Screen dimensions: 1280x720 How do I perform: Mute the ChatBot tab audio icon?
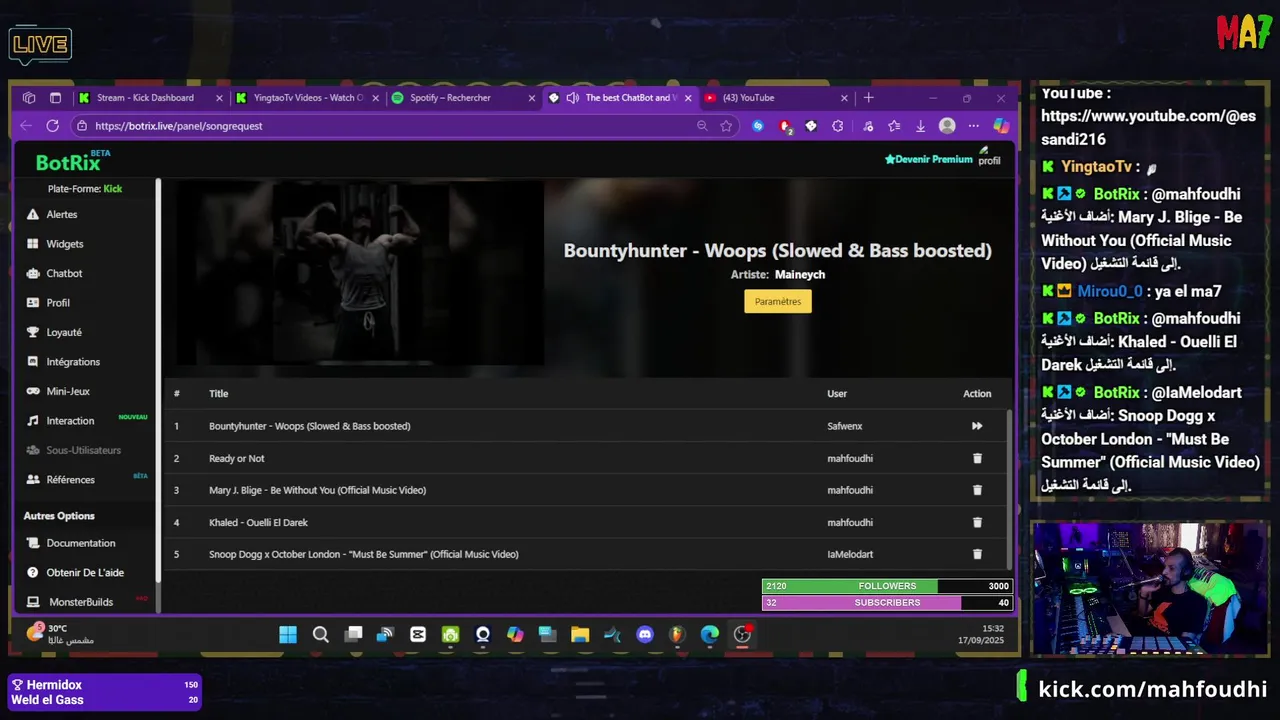[572, 98]
